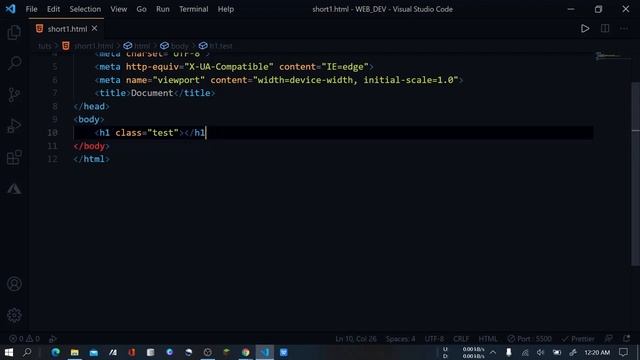Click the class="test" attribute in line 10
Viewport: 640px width, 360px height.
(147, 133)
